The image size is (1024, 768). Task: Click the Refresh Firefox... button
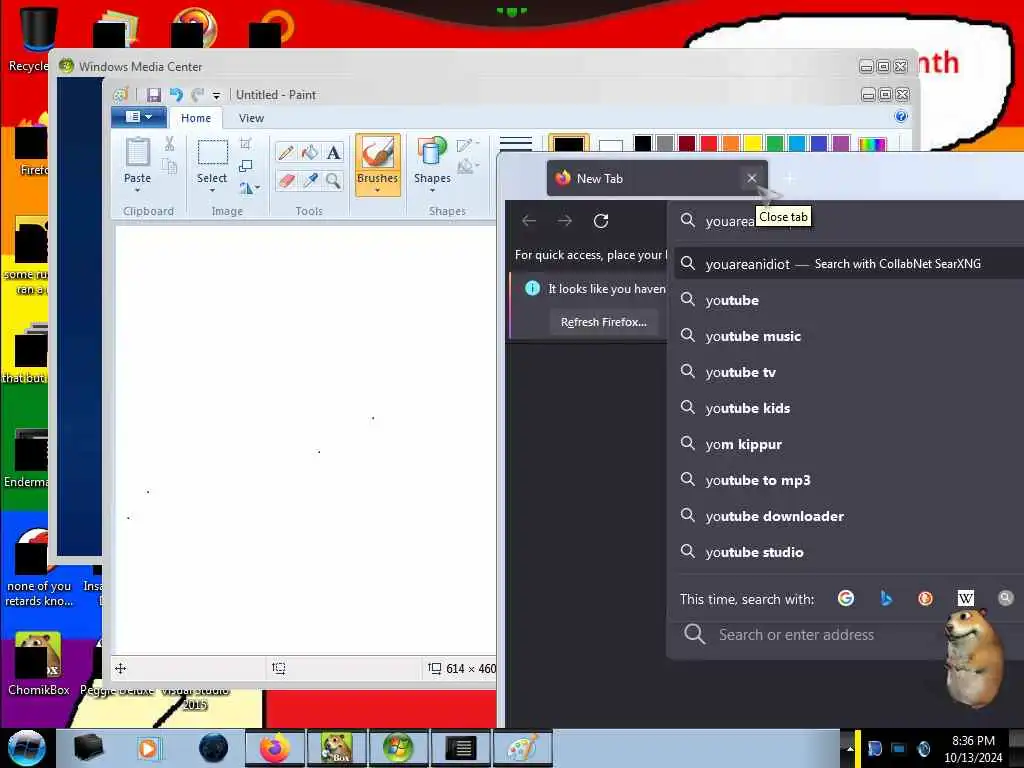[x=603, y=322]
